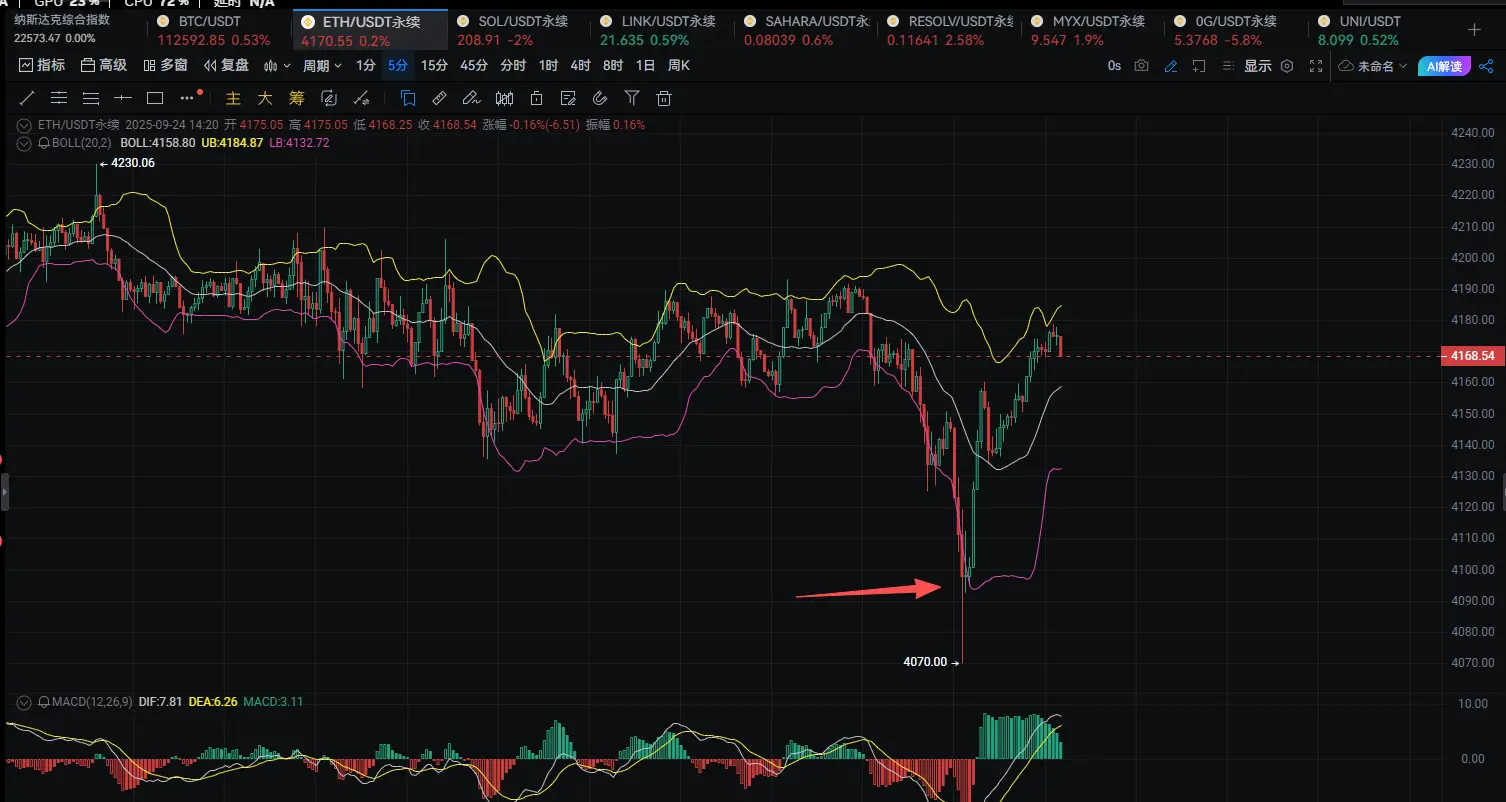Collapse the MACD(12,26,9) indicator chevron
This screenshot has height=802, width=1506.
[x=24, y=702]
